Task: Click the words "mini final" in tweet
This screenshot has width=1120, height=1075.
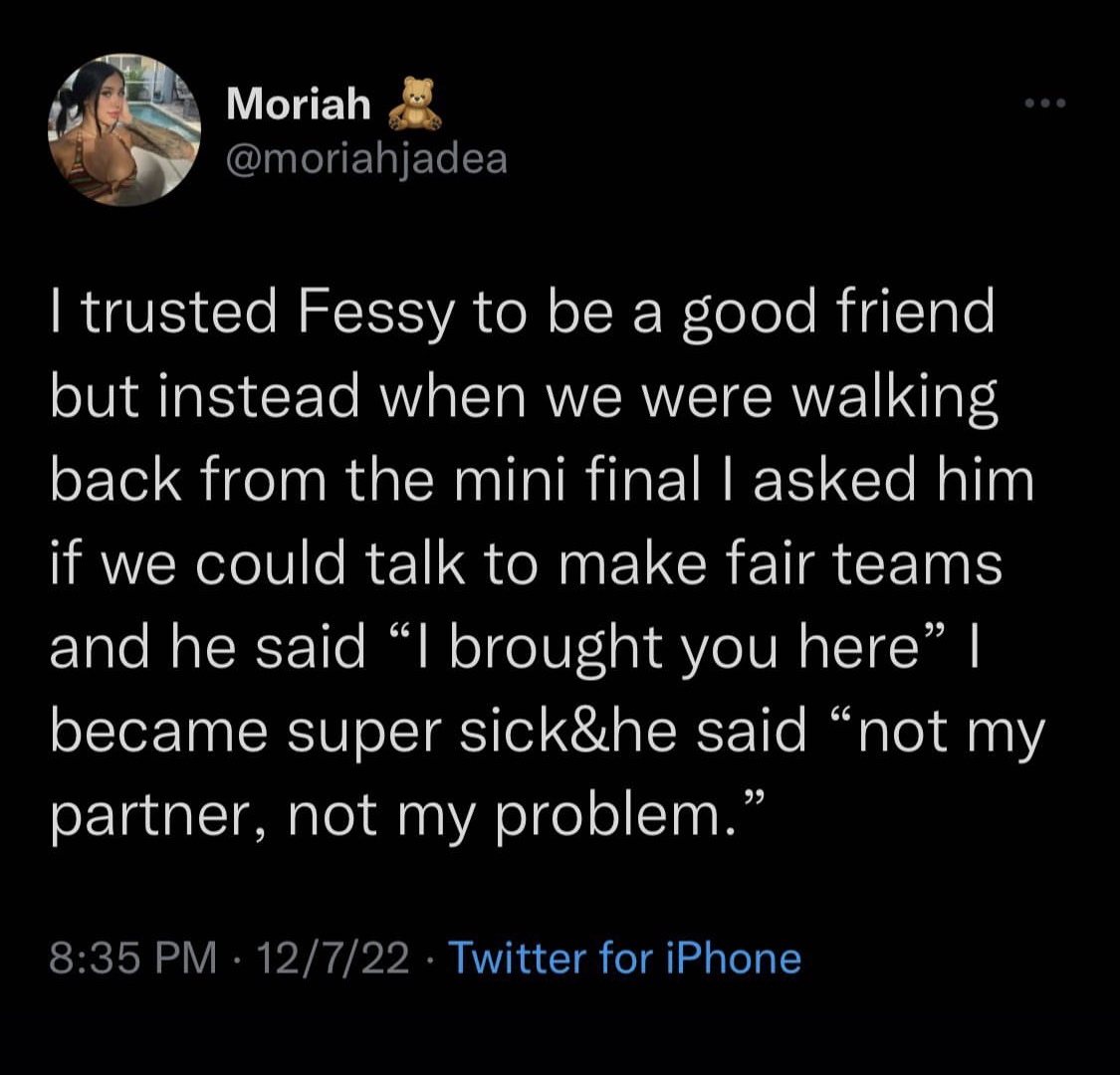Action: (577, 480)
